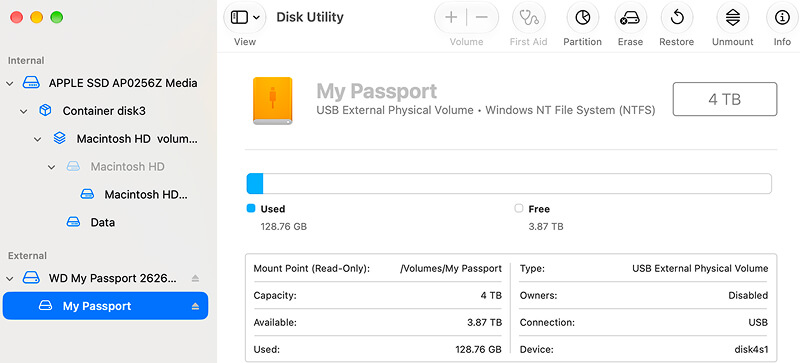Eject the WD My Passport drive
Viewport: 800px width, 363px height.
[195, 278]
